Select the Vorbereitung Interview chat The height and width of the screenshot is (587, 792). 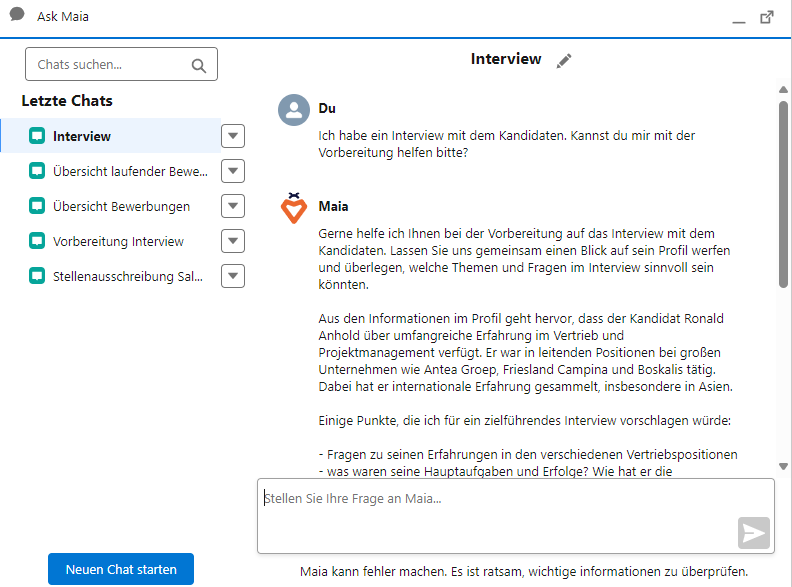[118, 241]
